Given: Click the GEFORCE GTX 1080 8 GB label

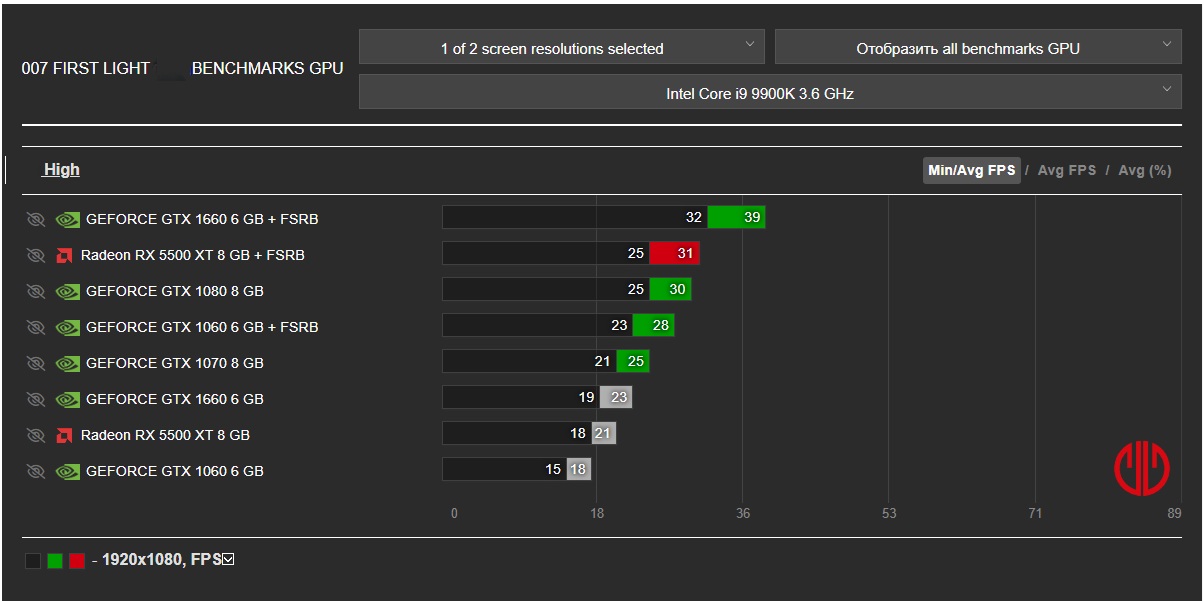Looking at the screenshot, I should [x=175, y=291].
